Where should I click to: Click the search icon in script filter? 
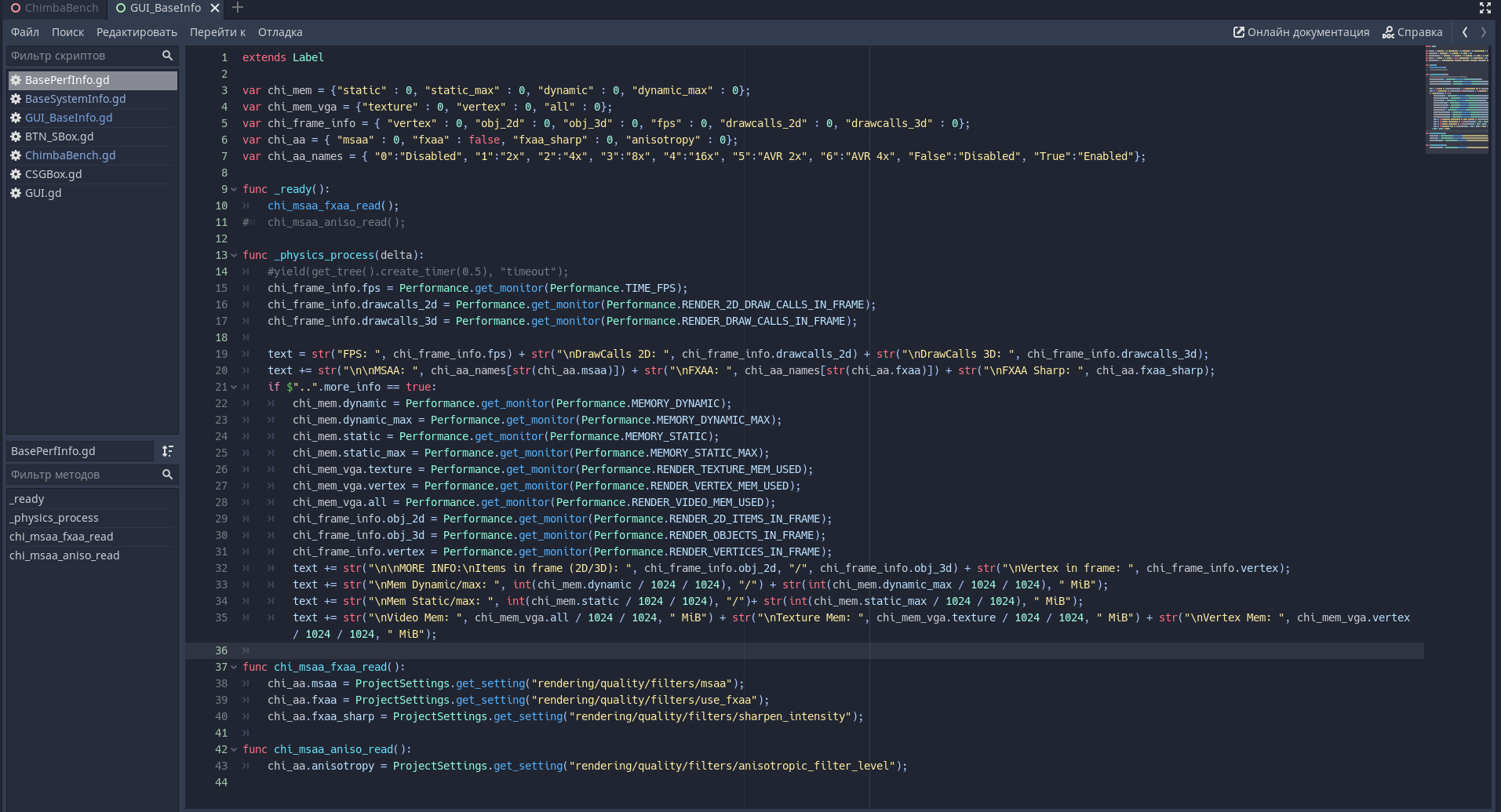click(x=167, y=56)
